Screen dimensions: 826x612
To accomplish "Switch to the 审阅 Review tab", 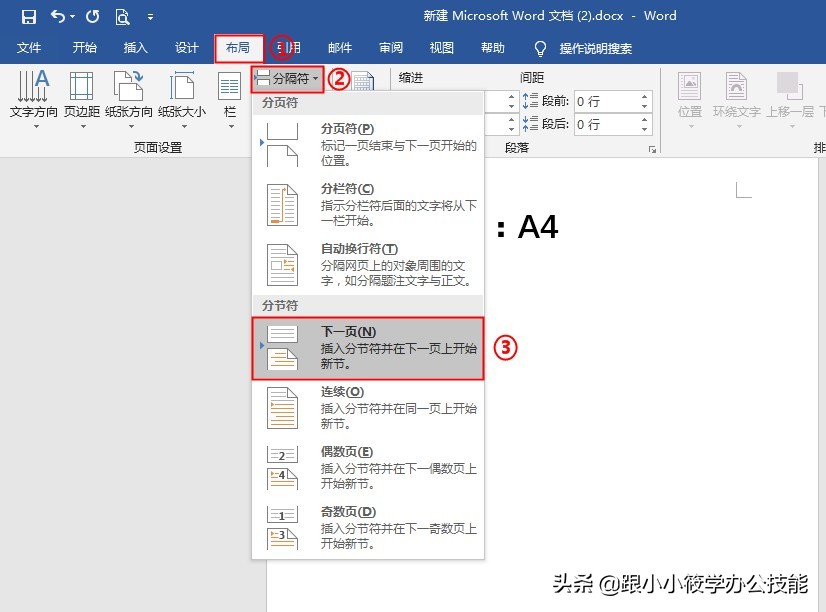I will 390,47.
